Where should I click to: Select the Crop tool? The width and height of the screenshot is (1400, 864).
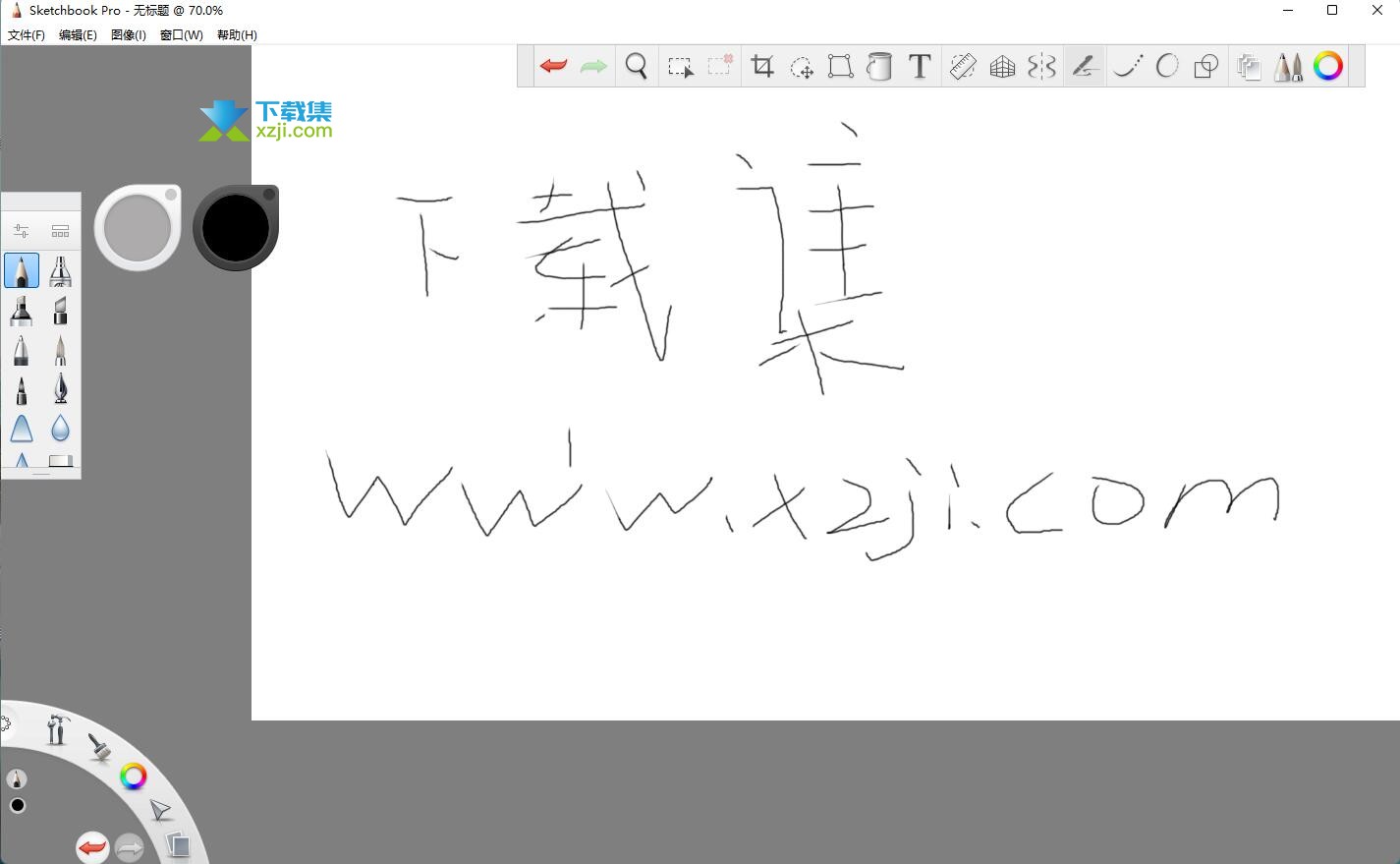pyautogui.click(x=762, y=66)
